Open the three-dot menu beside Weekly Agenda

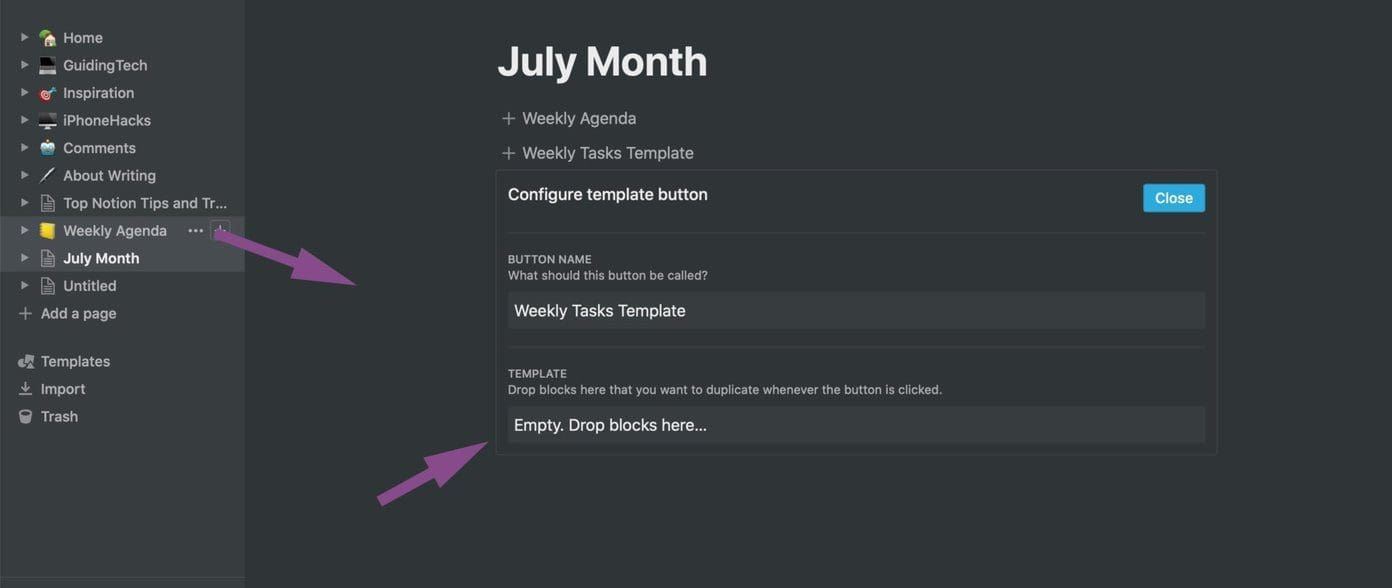tap(195, 230)
